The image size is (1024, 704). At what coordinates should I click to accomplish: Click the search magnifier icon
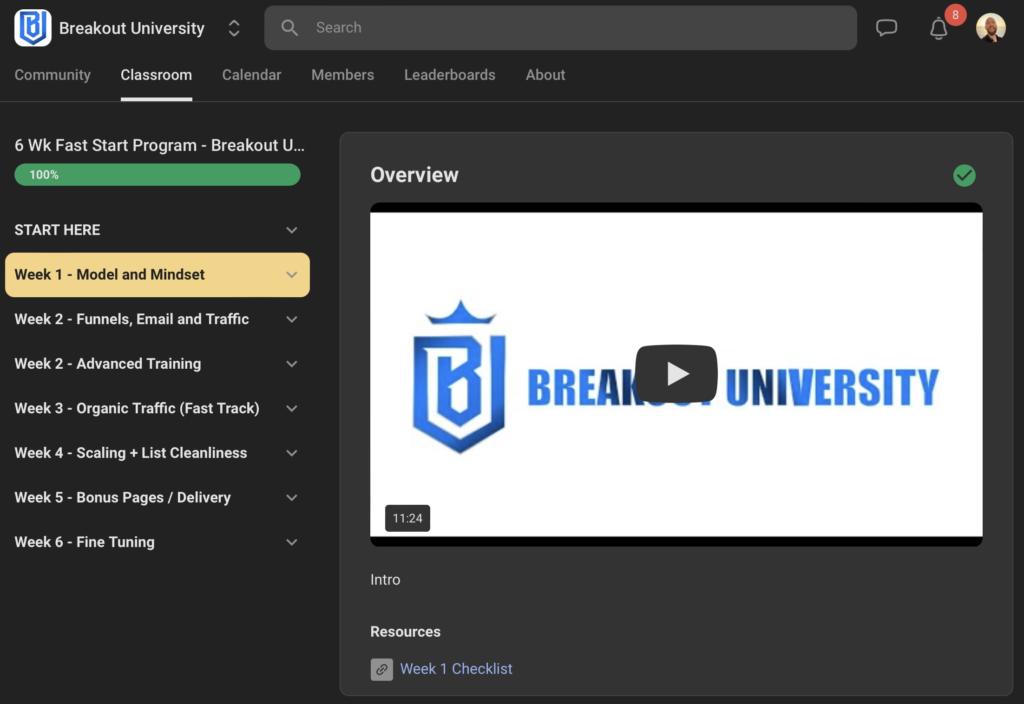coord(290,28)
